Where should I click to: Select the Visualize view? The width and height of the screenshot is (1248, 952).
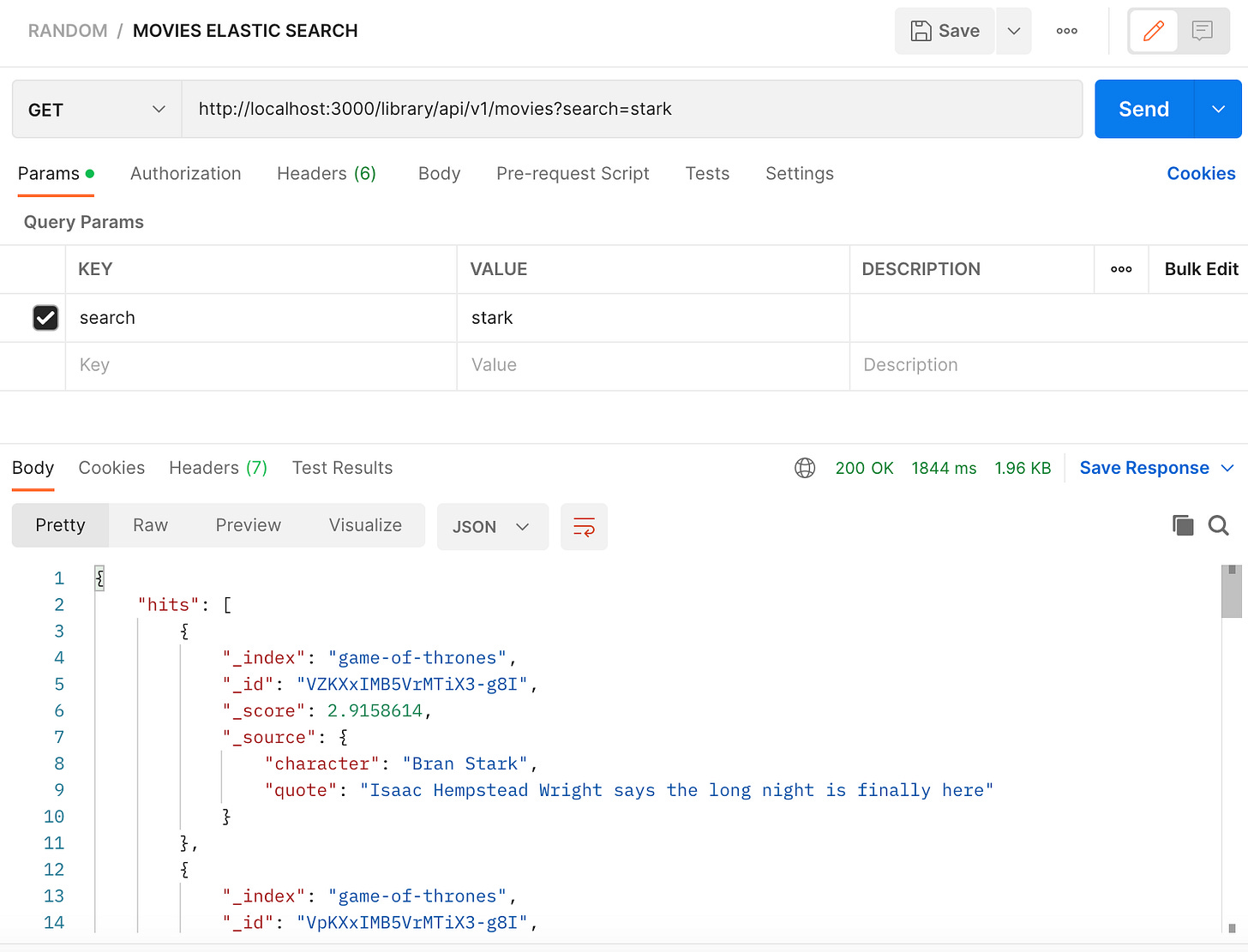(x=365, y=526)
